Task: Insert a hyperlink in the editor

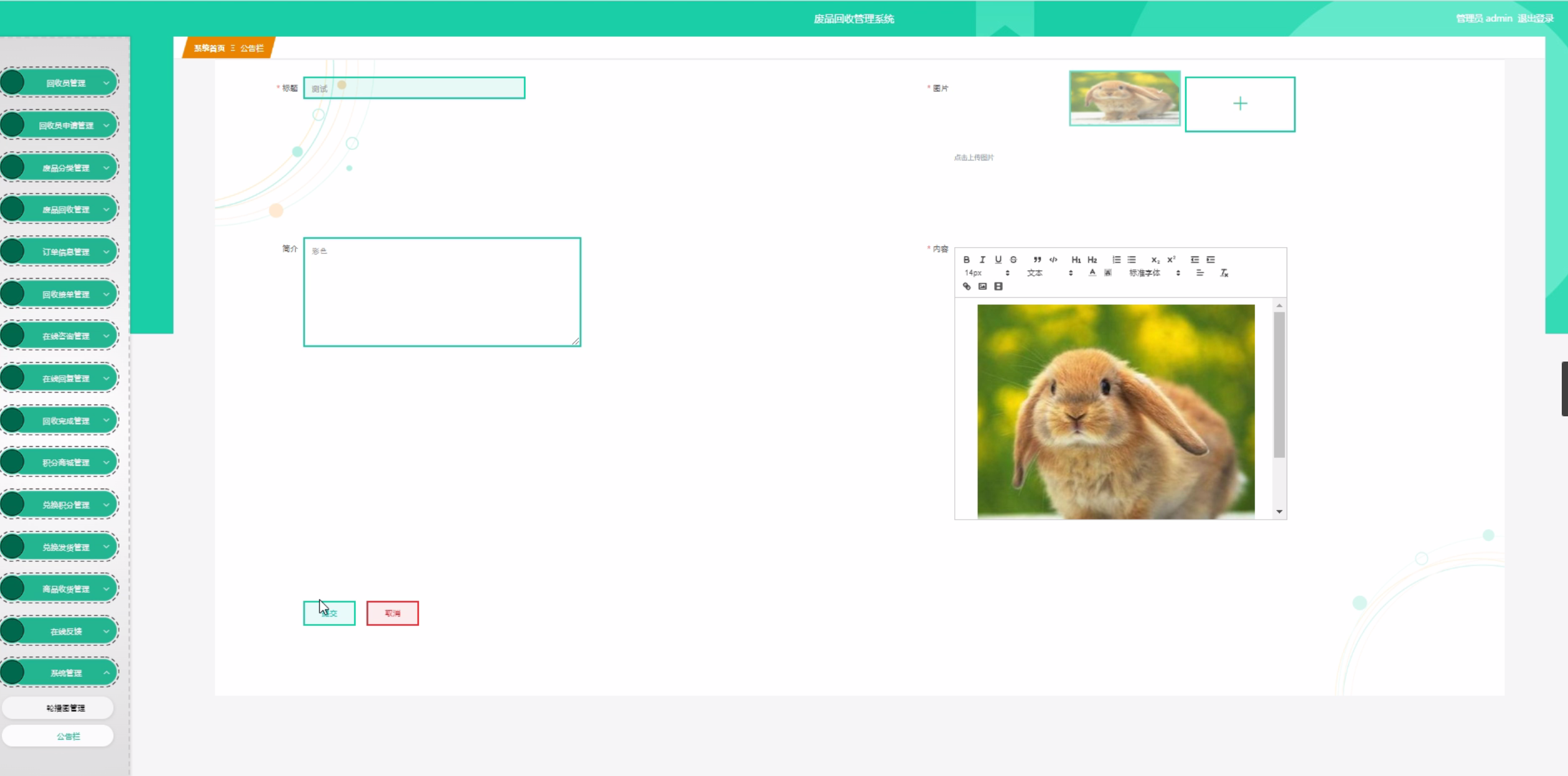Action: [967, 286]
